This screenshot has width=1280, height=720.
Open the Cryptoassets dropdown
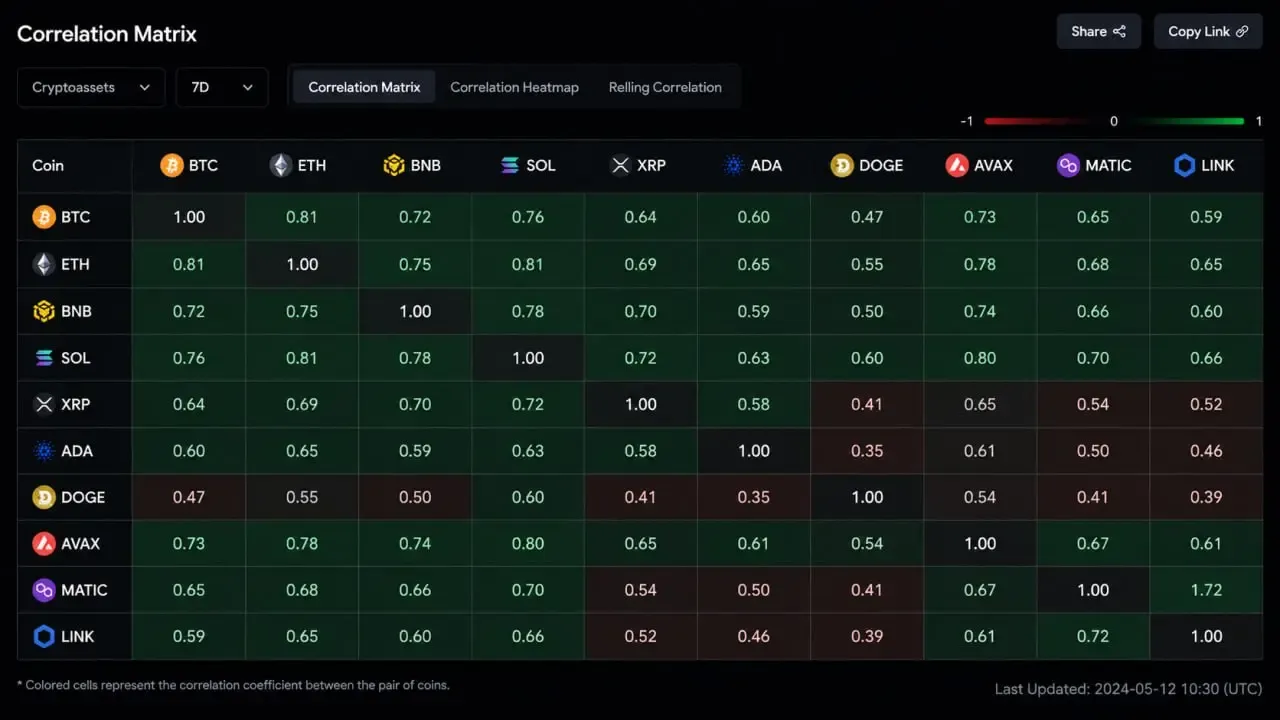point(91,87)
